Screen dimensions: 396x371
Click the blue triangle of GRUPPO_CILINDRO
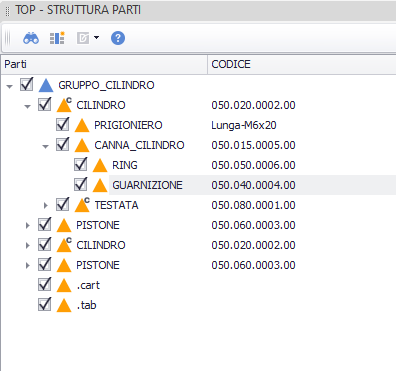[x=46, y=85]
